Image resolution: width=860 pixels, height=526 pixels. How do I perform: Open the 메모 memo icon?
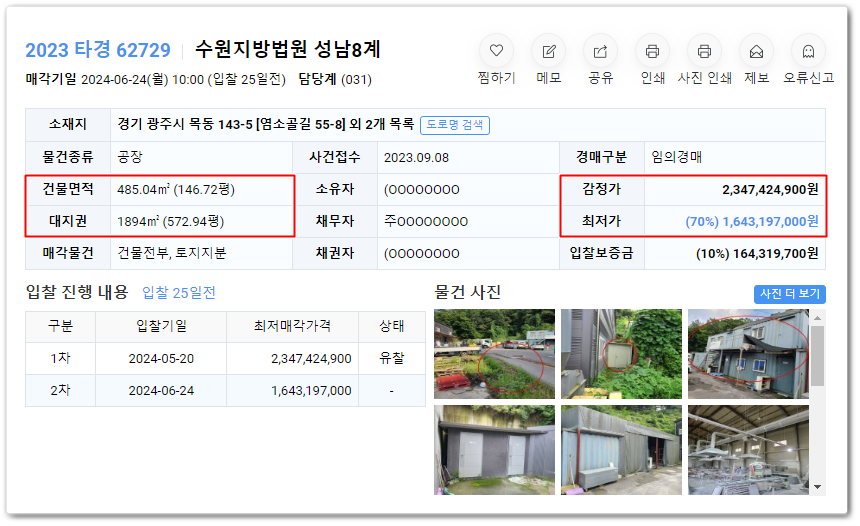(548, 51)
